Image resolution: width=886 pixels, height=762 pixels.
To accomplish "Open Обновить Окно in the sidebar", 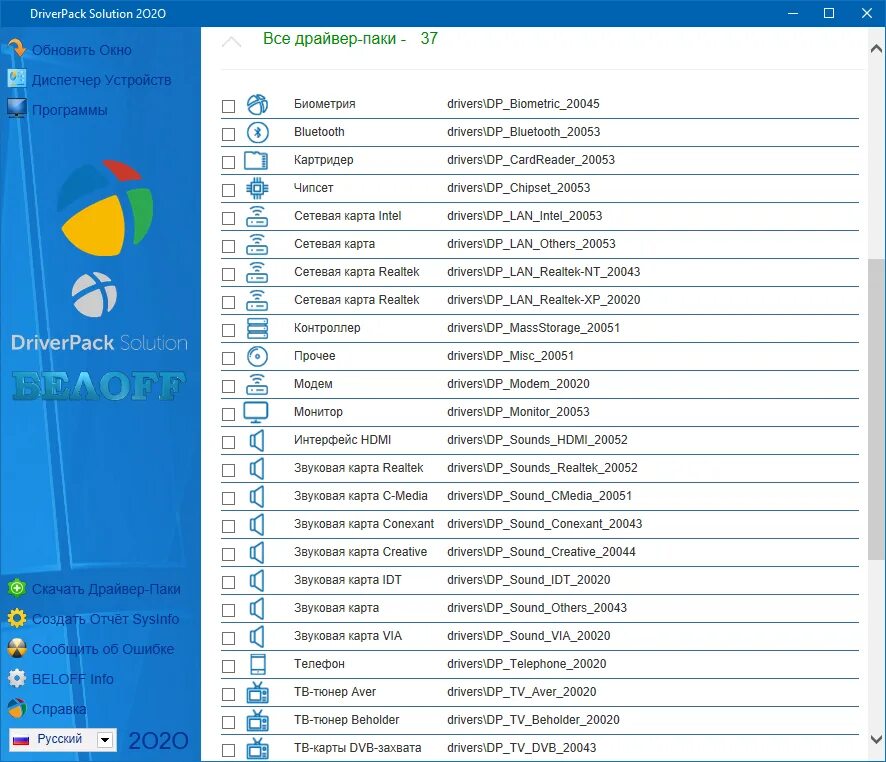I will tap(81, 50).
